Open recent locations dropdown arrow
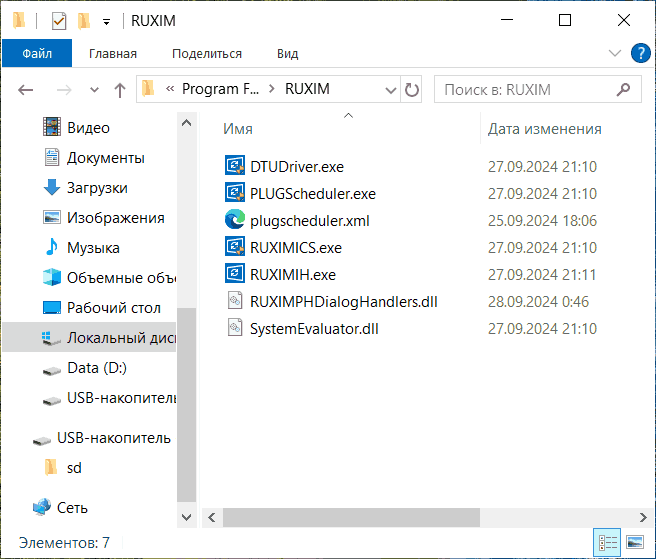 pyautogui.click(x=94, y=90)
